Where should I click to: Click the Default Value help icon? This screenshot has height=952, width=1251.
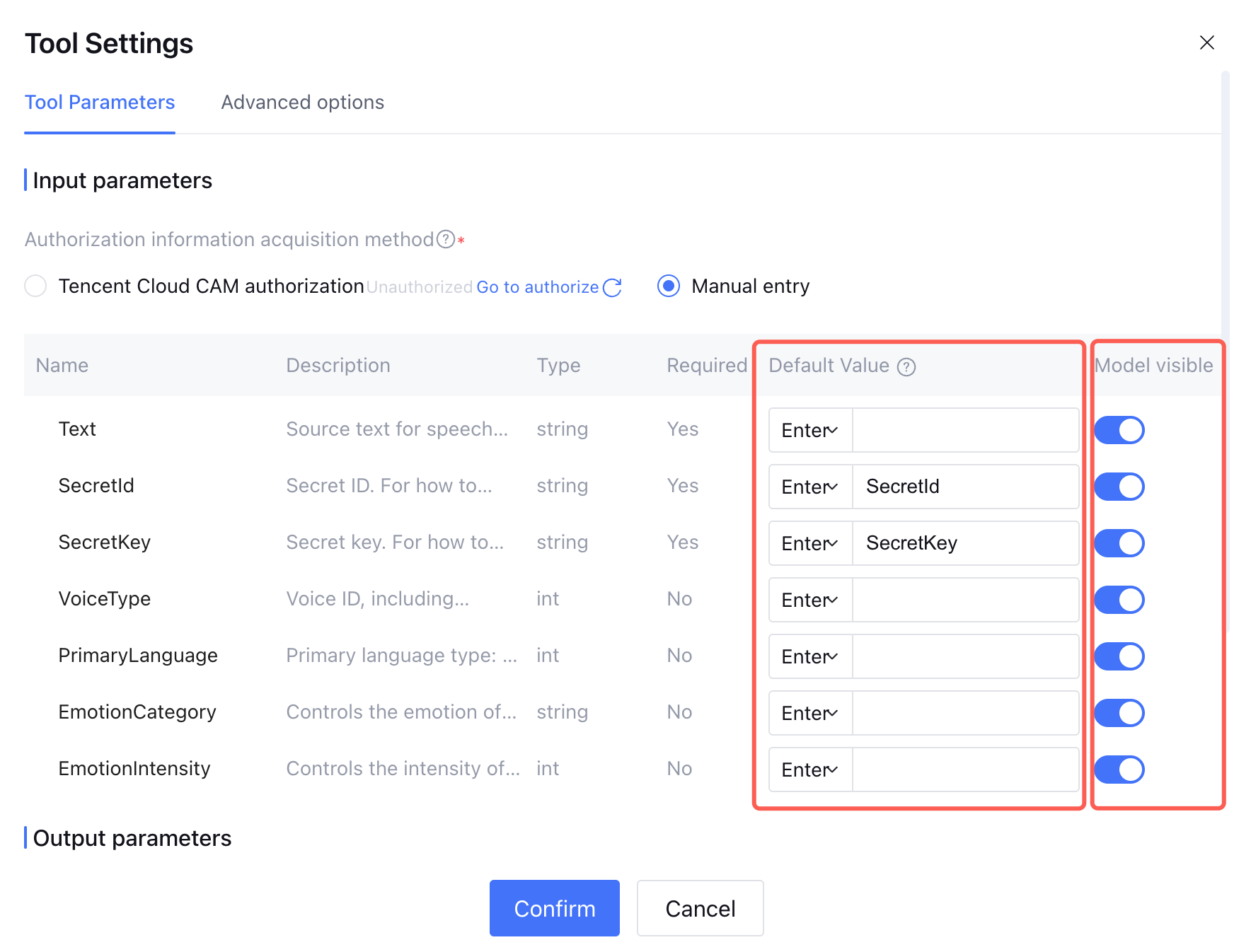point(906,366)
